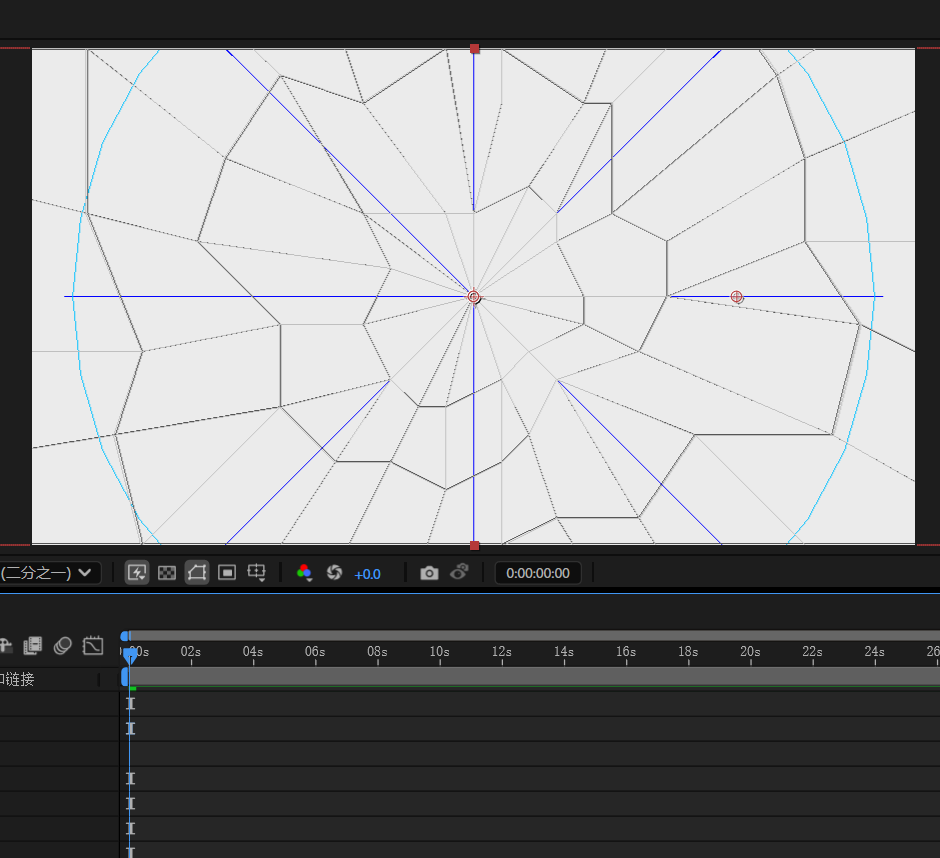
Task: Click the 链接 column header
Action: point(18,679)
